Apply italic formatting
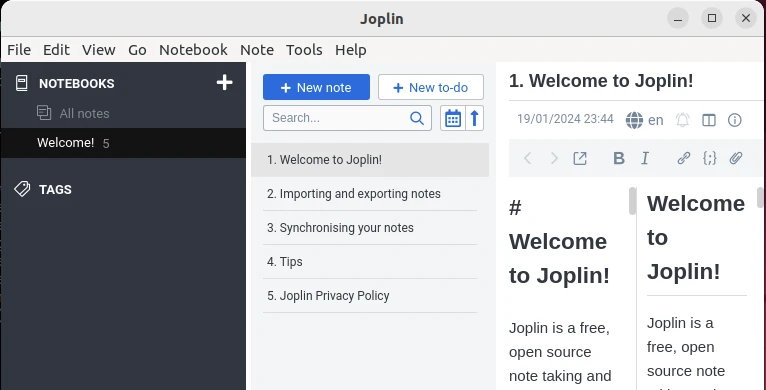The height and width of the screenshot is (390, 766). pos(645,158)
